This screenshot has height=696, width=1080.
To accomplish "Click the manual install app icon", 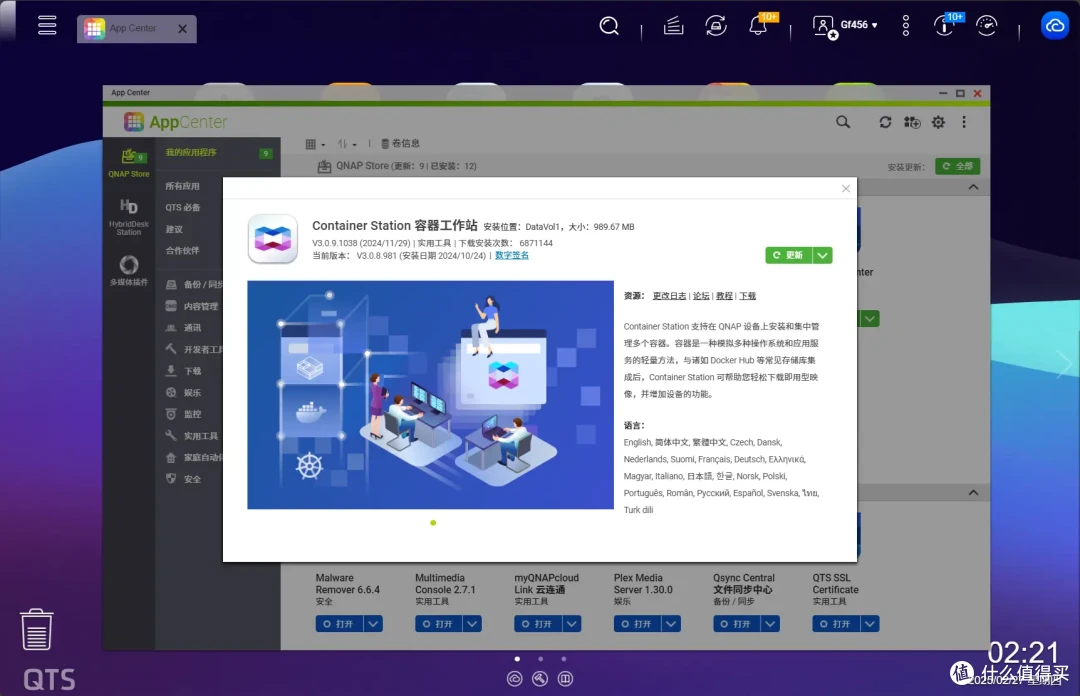I will click(x=912, y=122).
